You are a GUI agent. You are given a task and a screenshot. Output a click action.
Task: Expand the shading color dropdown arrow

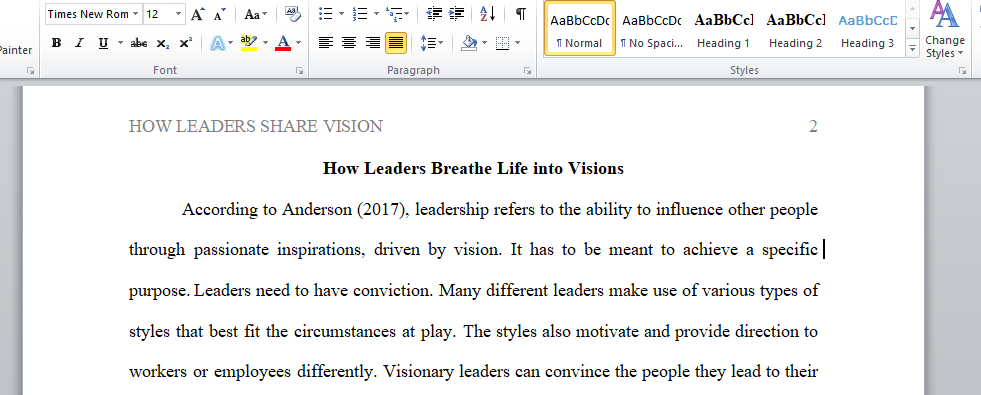pos(485,43)
